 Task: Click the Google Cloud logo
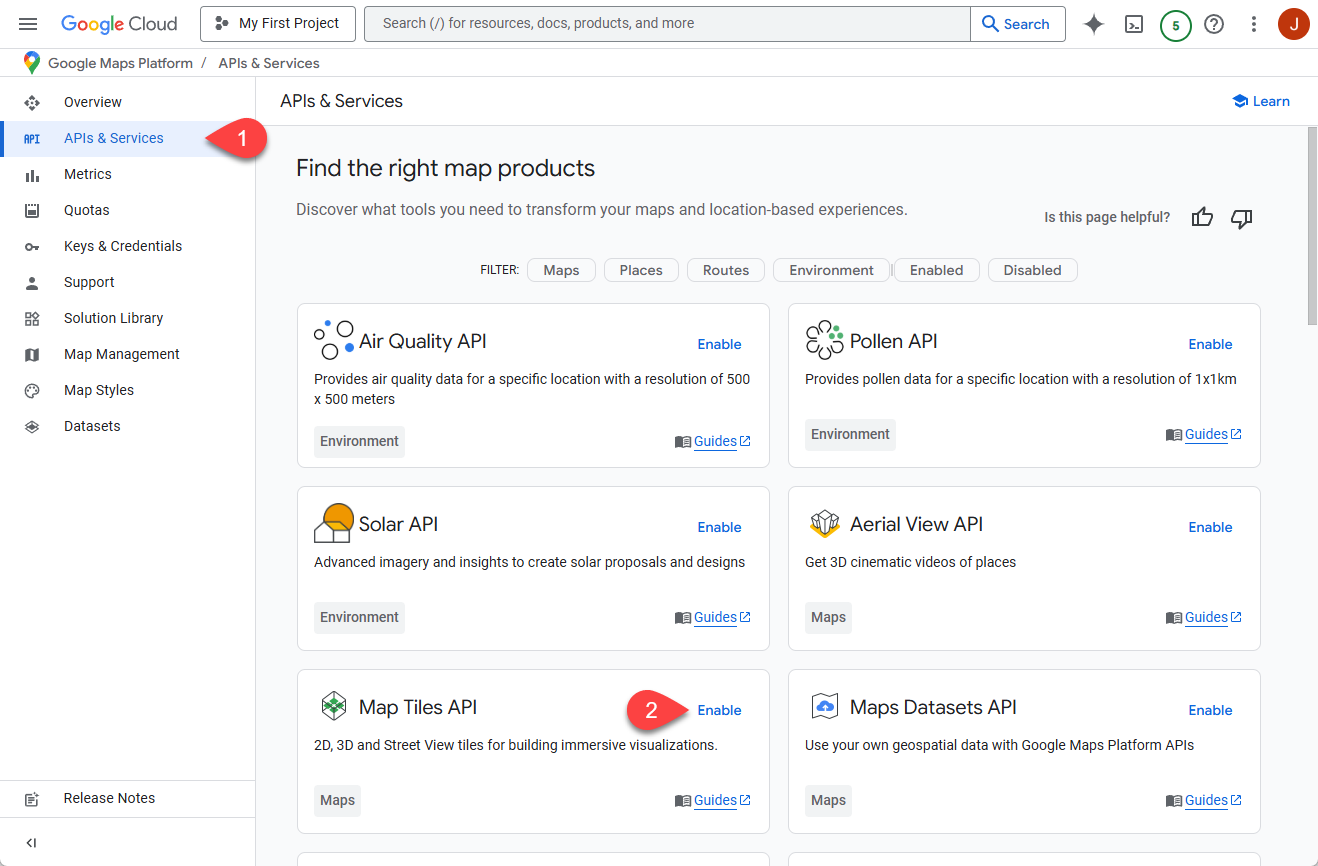pos(119,24)
